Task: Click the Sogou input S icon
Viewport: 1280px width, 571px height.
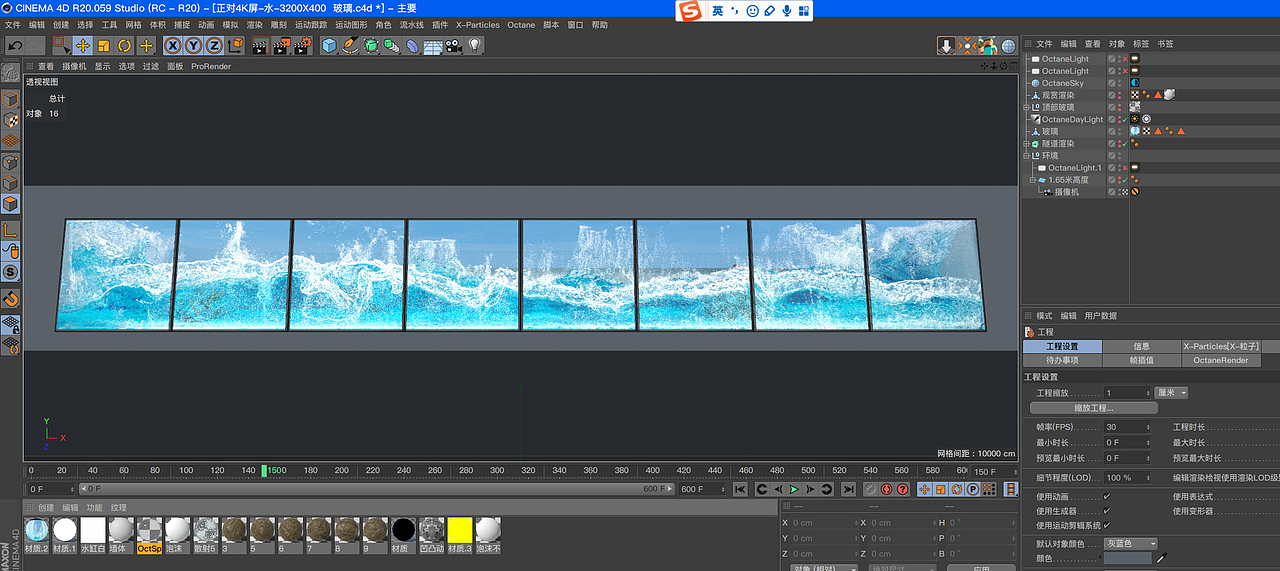Action: pos(690,11)
